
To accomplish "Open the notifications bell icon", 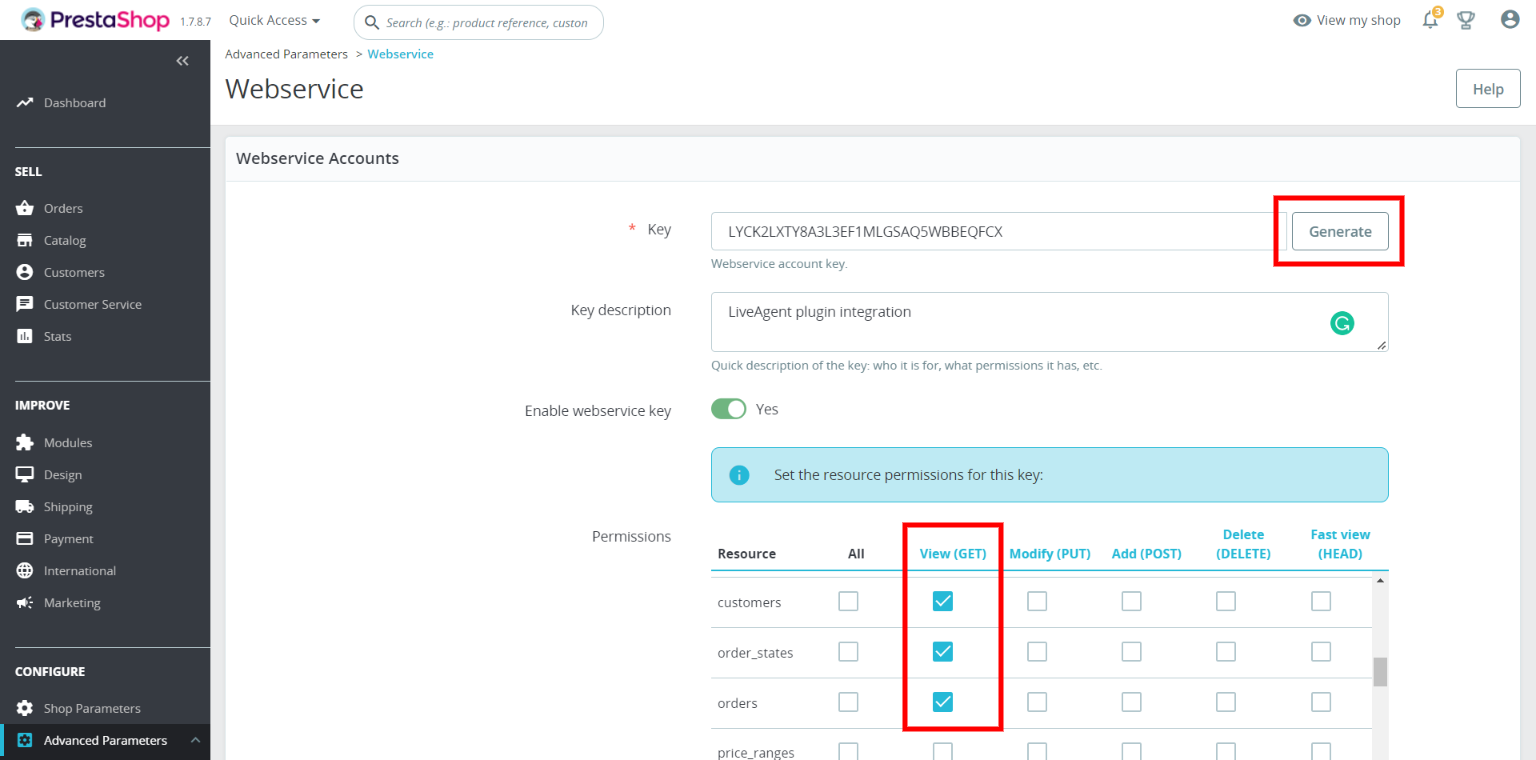I will pos(1430,20).
